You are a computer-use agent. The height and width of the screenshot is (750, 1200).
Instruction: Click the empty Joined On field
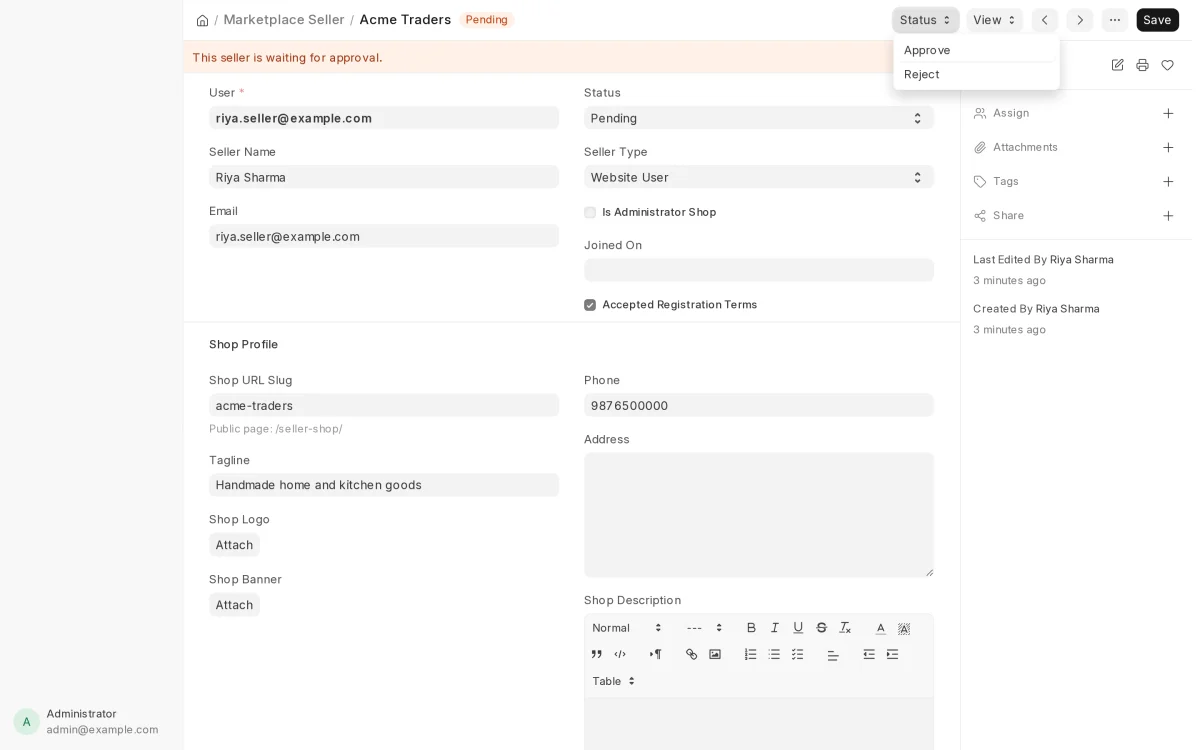point(759,270)
